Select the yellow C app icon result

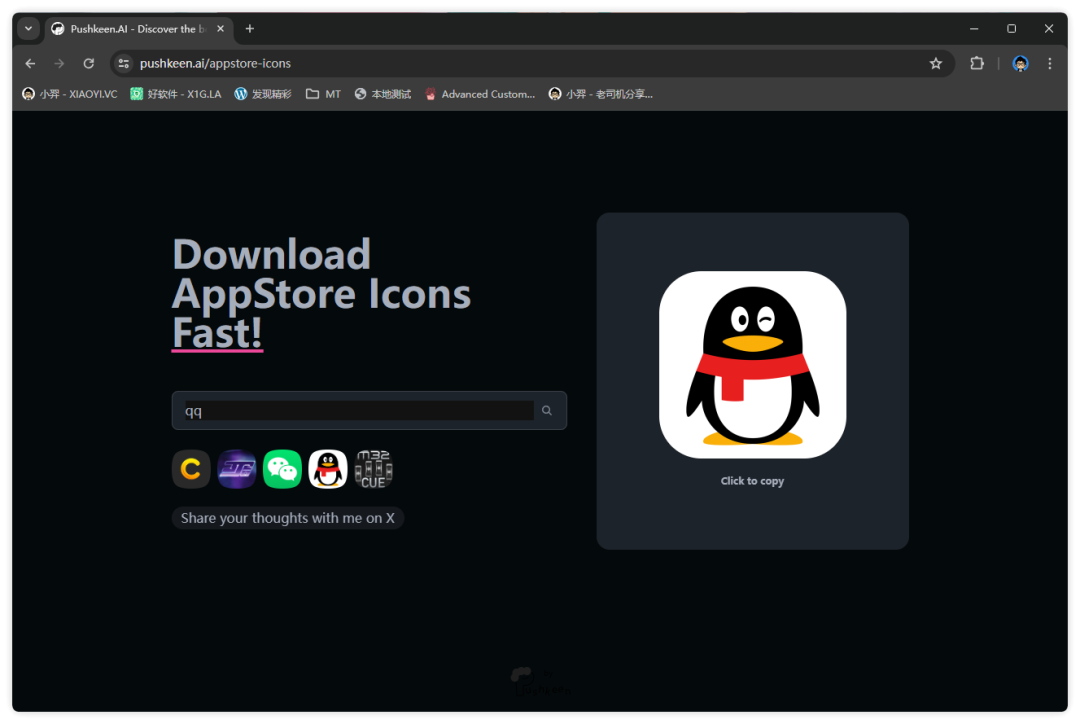click(x=191, y=469)
